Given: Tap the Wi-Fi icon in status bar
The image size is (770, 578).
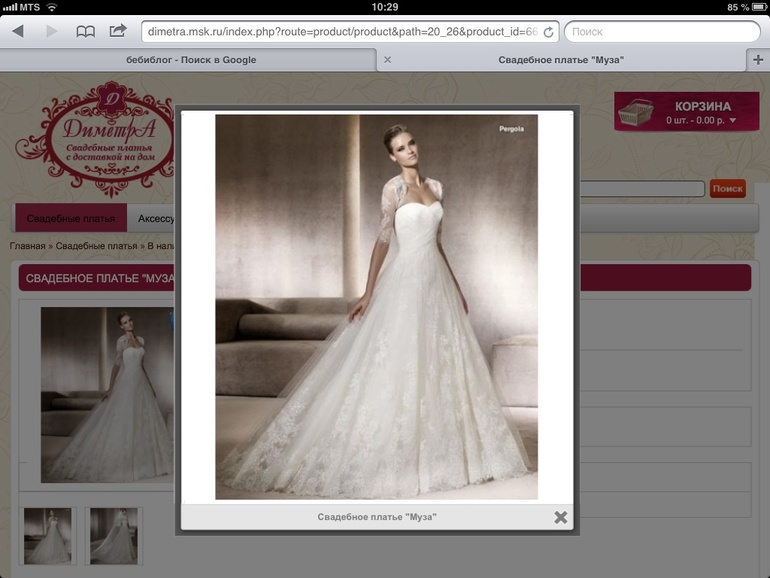Looking at the screenshot, I should tap(52, 7).
